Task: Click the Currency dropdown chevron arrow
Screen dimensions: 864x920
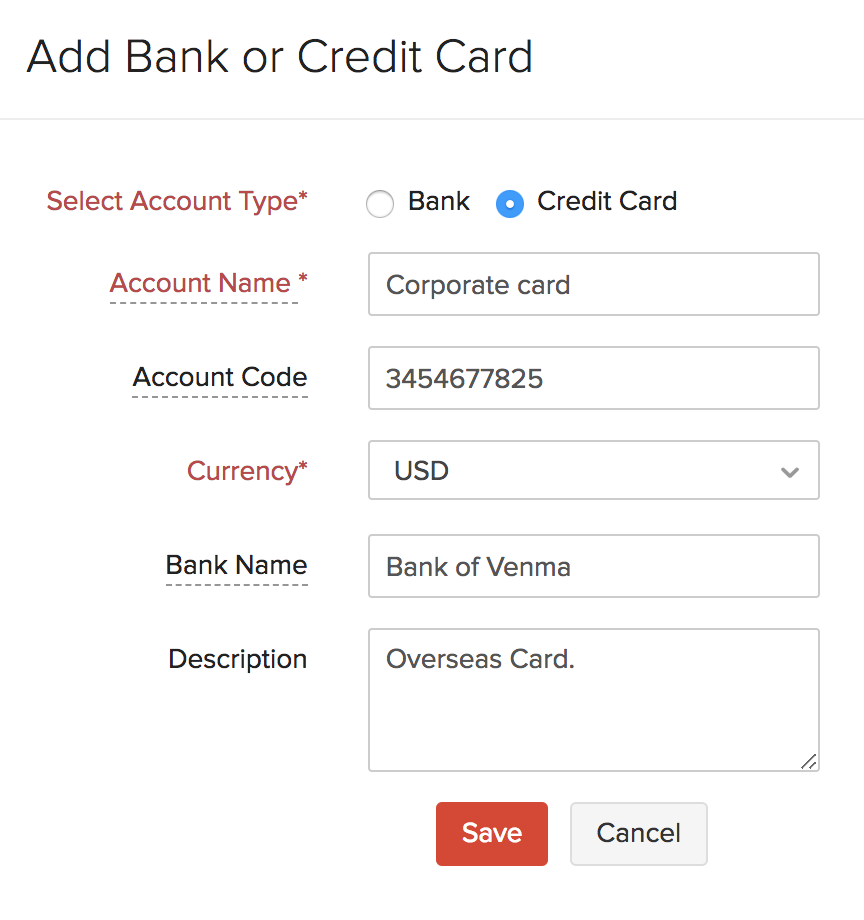Action: tap(789, 470)
